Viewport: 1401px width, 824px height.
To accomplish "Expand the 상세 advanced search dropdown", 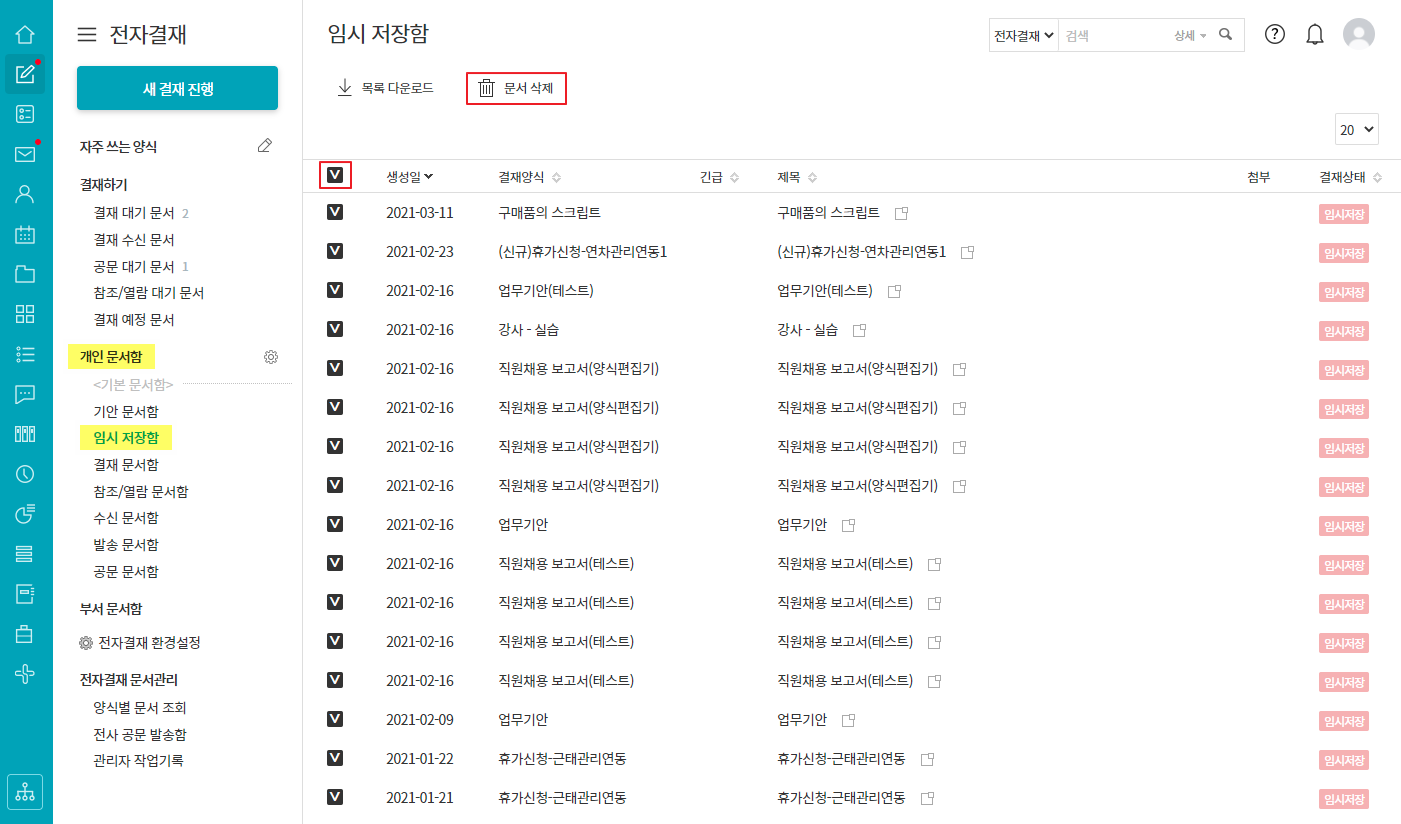I will pos(1190,35).
